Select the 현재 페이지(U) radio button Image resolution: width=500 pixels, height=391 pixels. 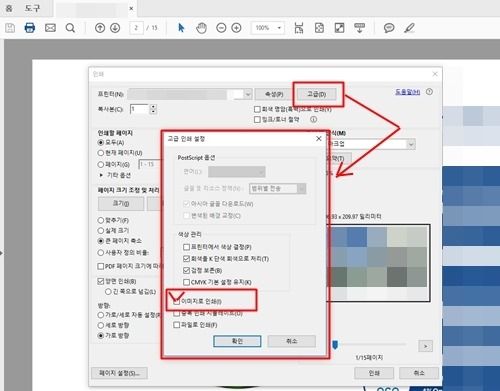[x=101, y=153]
